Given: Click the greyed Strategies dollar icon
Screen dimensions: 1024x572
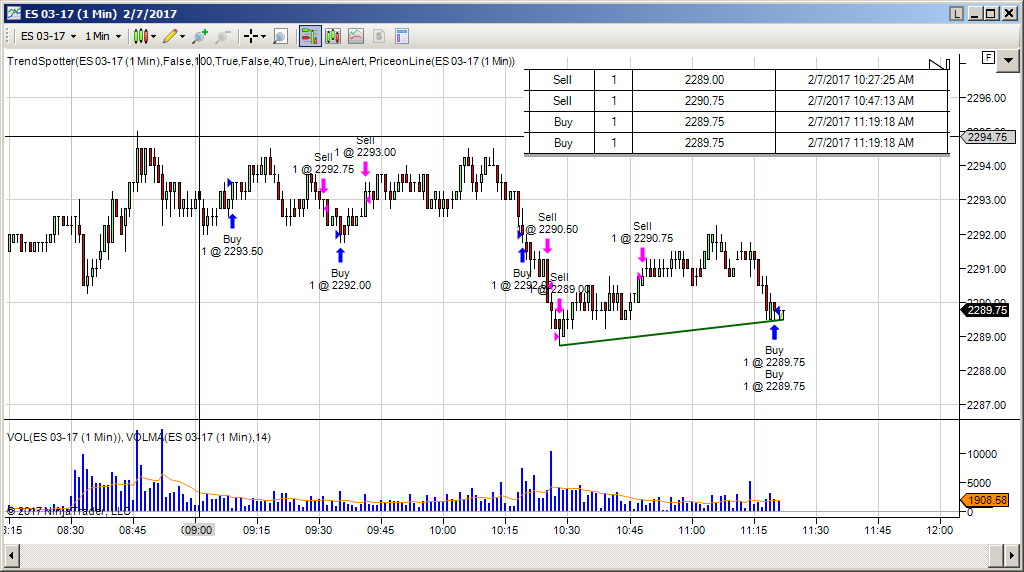Looking at the screenshot, I should click(x=379, y=37).
